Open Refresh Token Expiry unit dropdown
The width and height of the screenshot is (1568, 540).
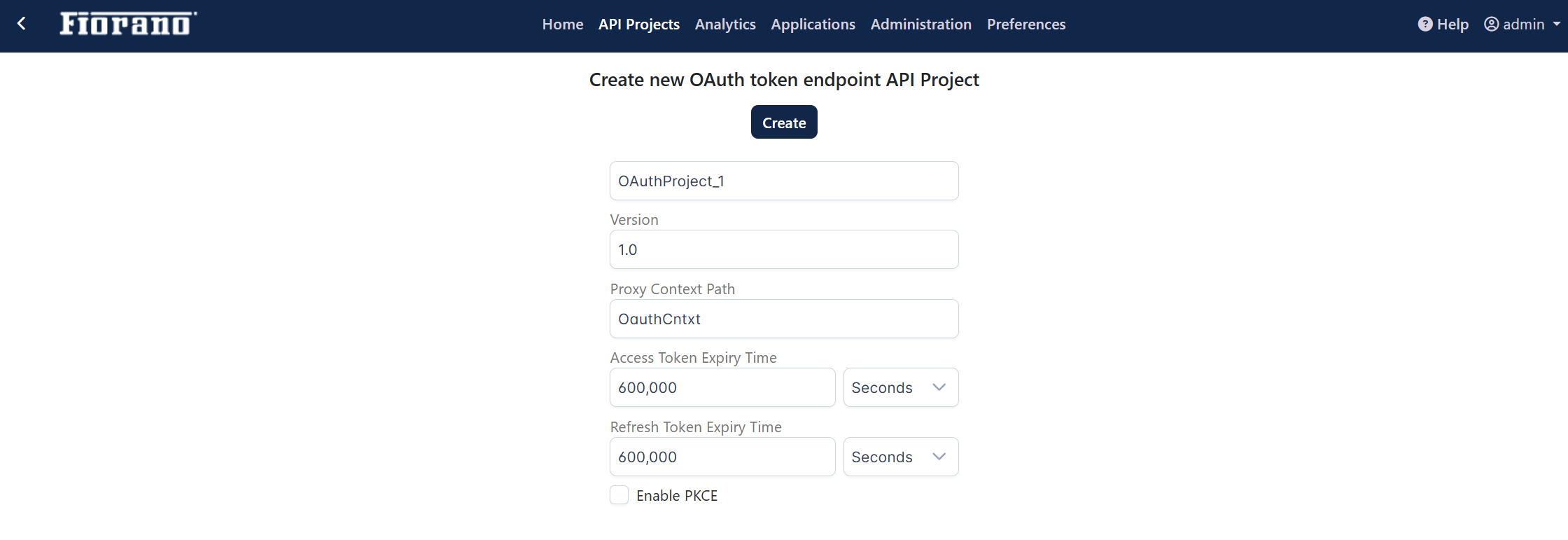[900, 457]
